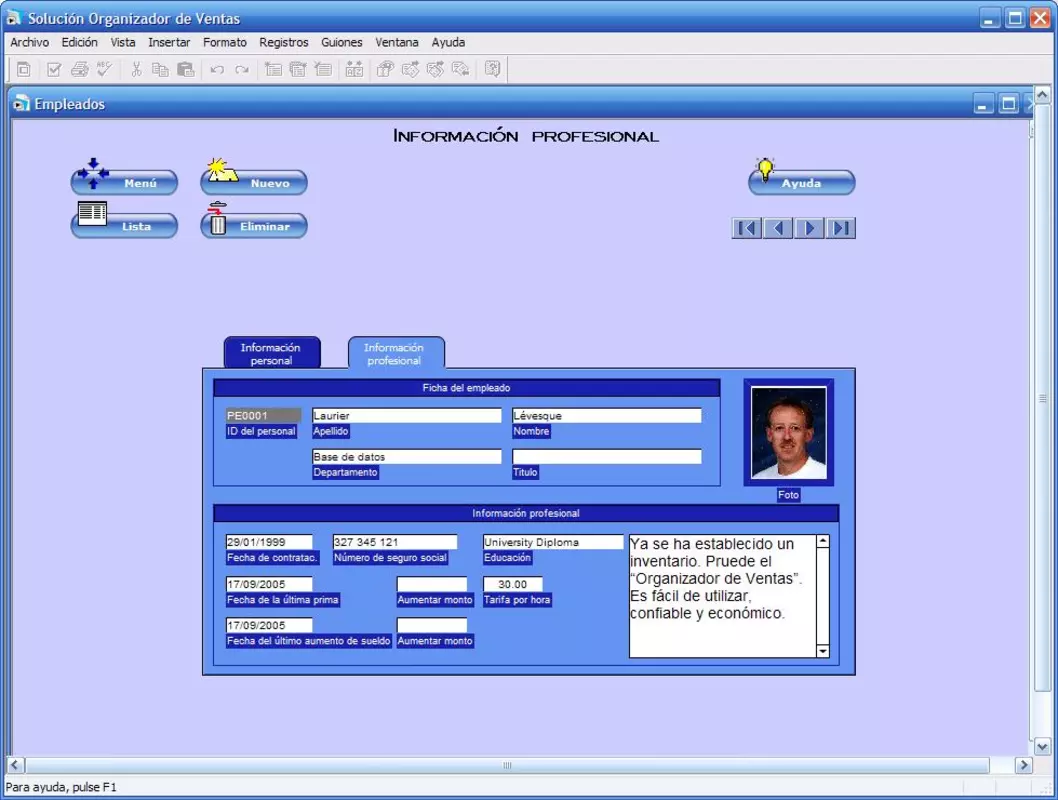Click the Copy toolbar icon
The width and height of the screenshot is (1058, 800).
click(161, 69)
